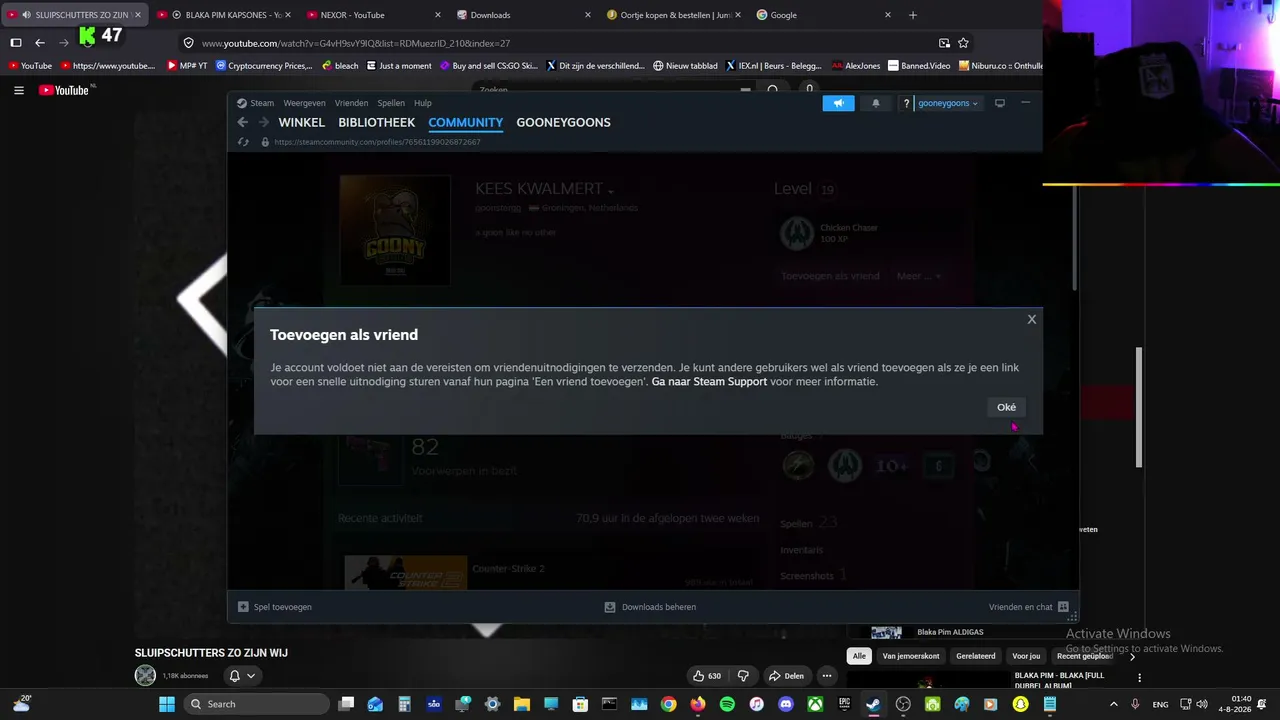Go back in the browser
This screenshot has height=720, width=1280.
40,43
